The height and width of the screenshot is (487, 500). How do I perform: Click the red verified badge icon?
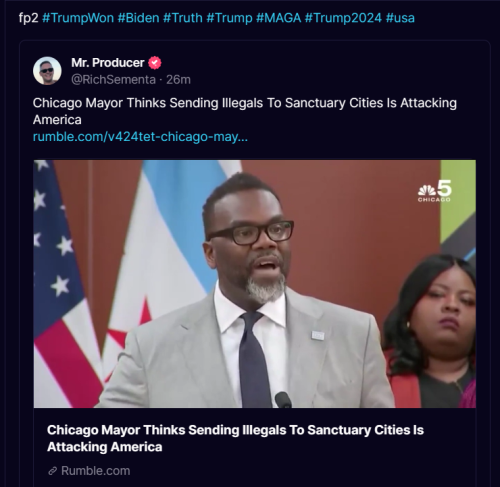[154, 63]
